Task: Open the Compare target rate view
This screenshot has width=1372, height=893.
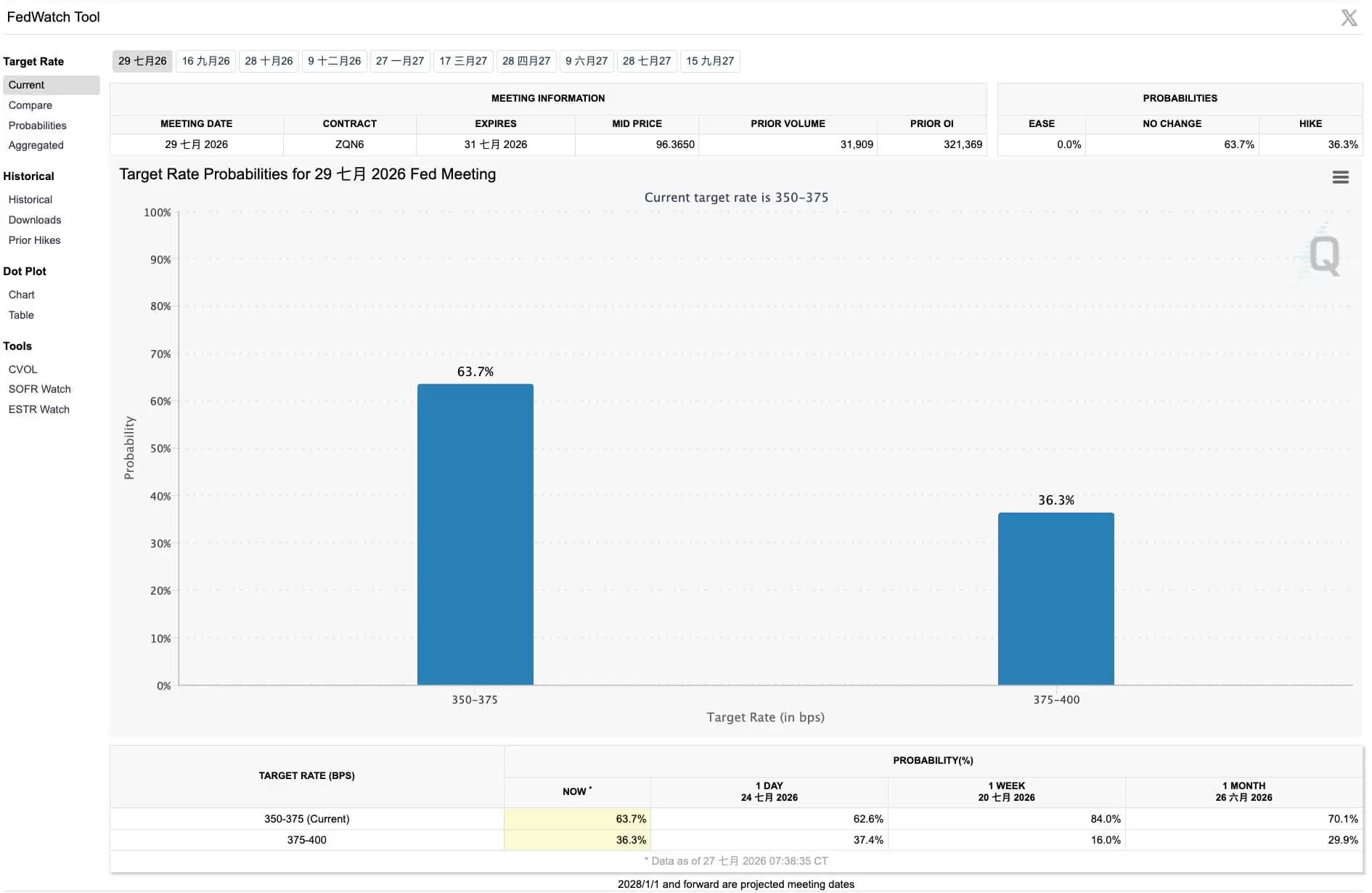Action: click(30, 105)
